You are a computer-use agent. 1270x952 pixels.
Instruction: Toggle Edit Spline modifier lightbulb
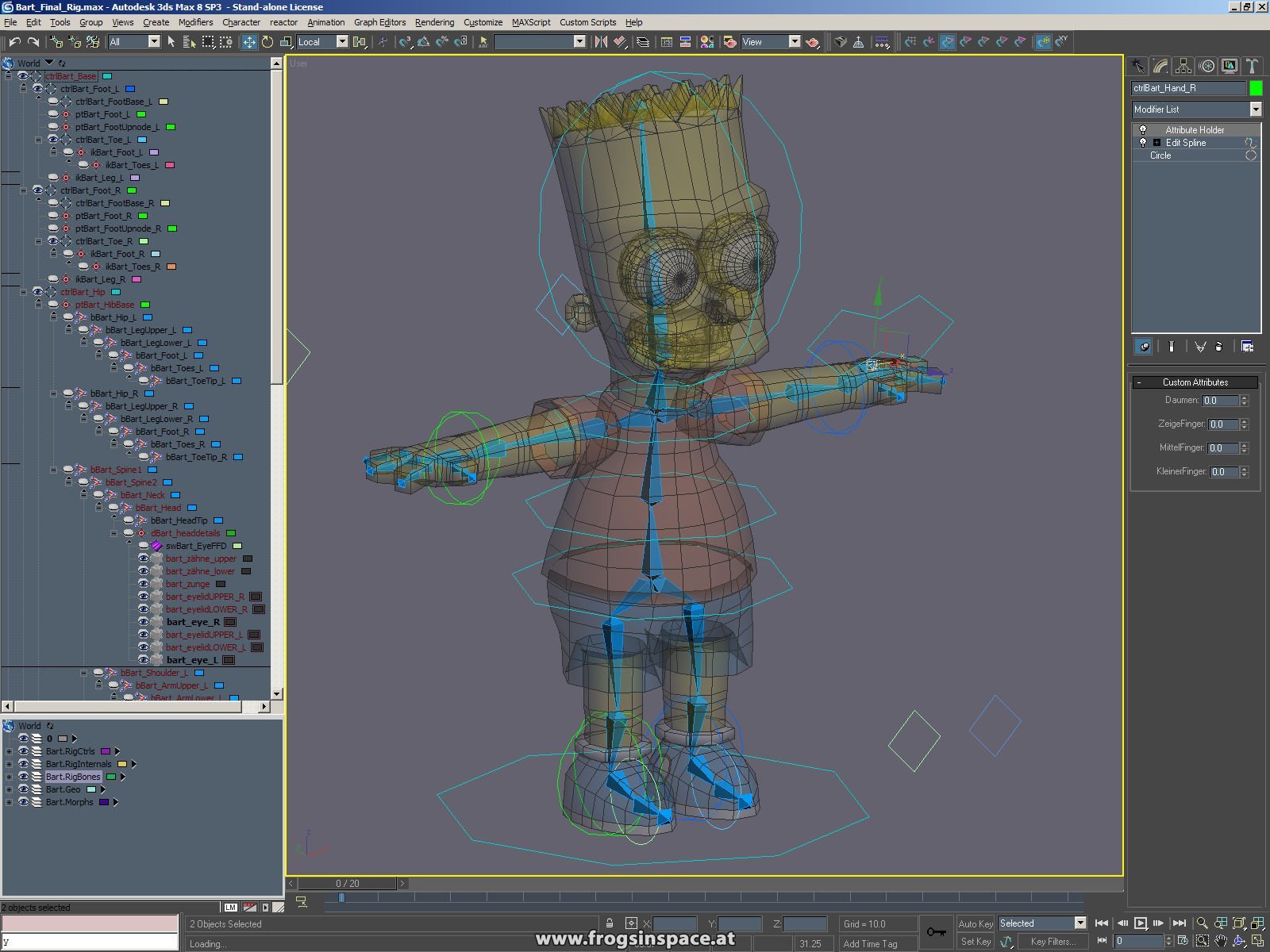click(1143, 143)
